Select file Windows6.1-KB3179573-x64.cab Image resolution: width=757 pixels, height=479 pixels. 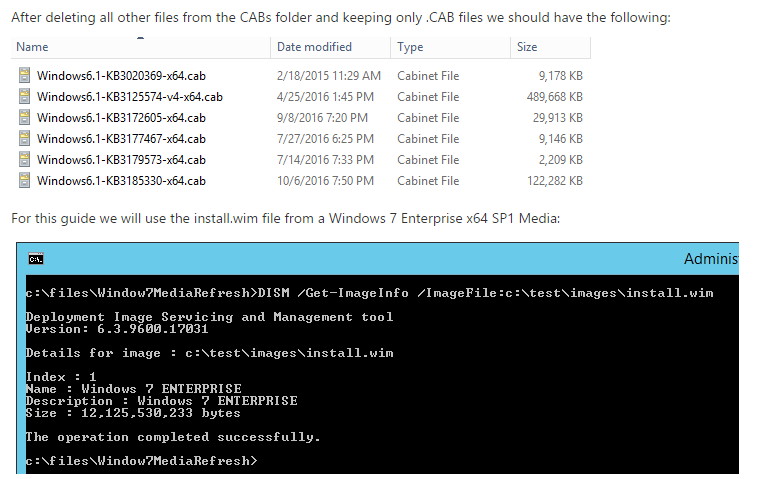[x=121, y=160]
